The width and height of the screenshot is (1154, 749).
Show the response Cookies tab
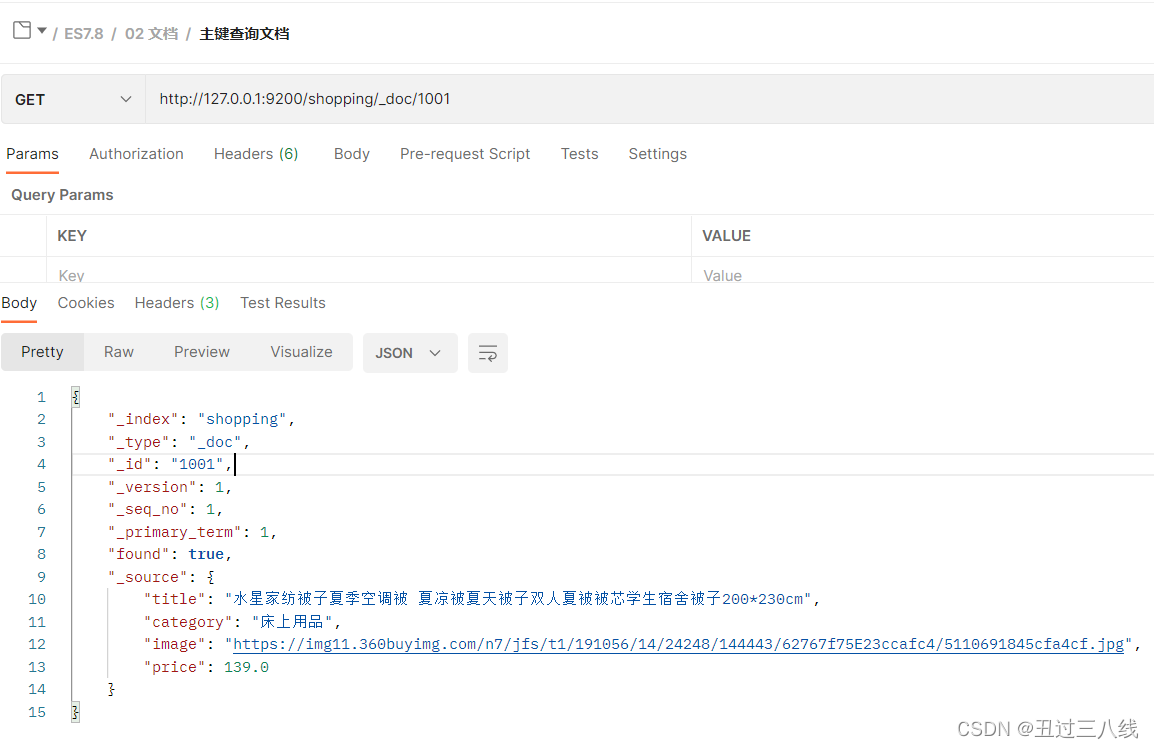click(x=86, y=303)
